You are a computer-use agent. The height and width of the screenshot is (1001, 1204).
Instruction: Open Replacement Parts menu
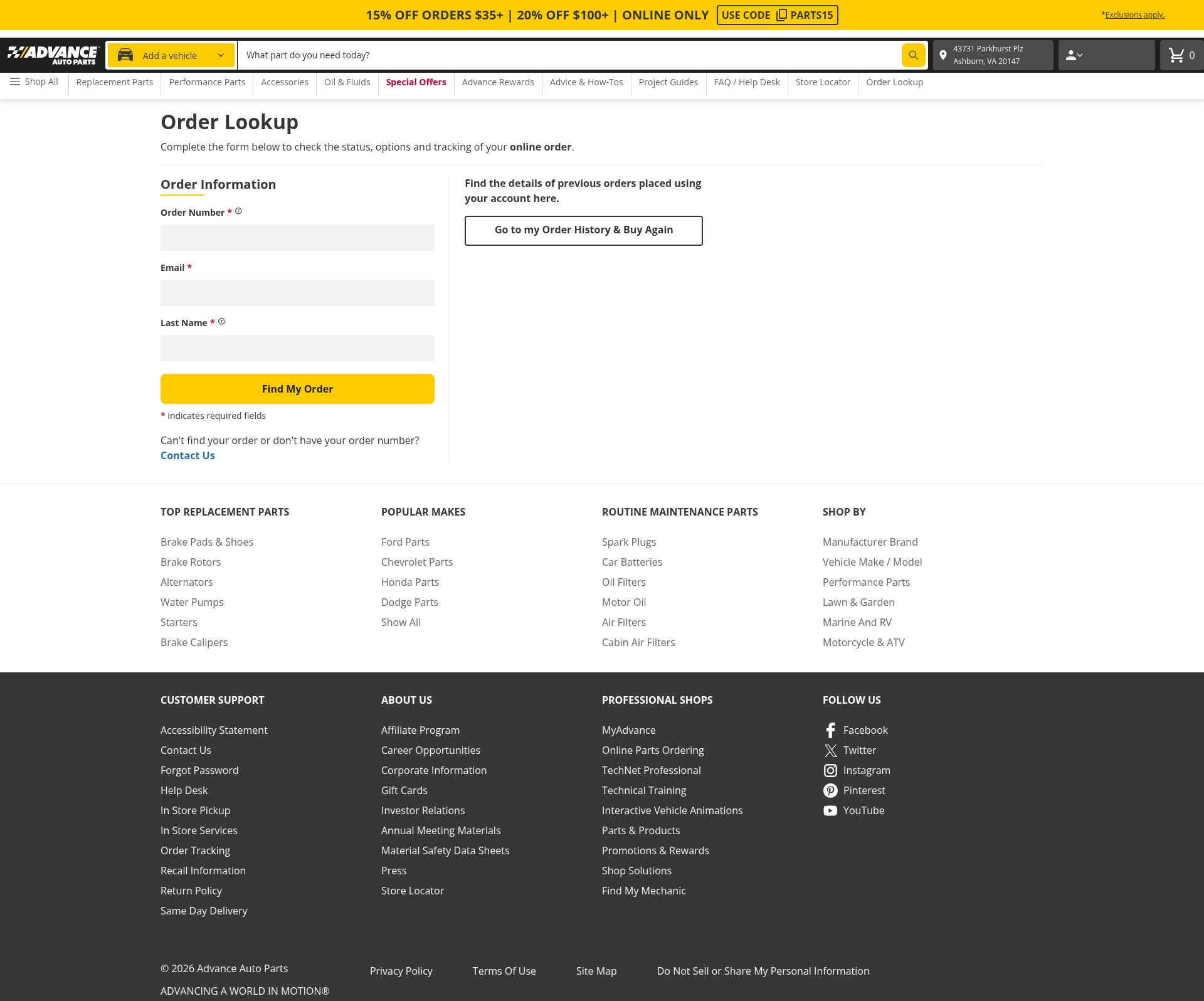click(115, 82)
